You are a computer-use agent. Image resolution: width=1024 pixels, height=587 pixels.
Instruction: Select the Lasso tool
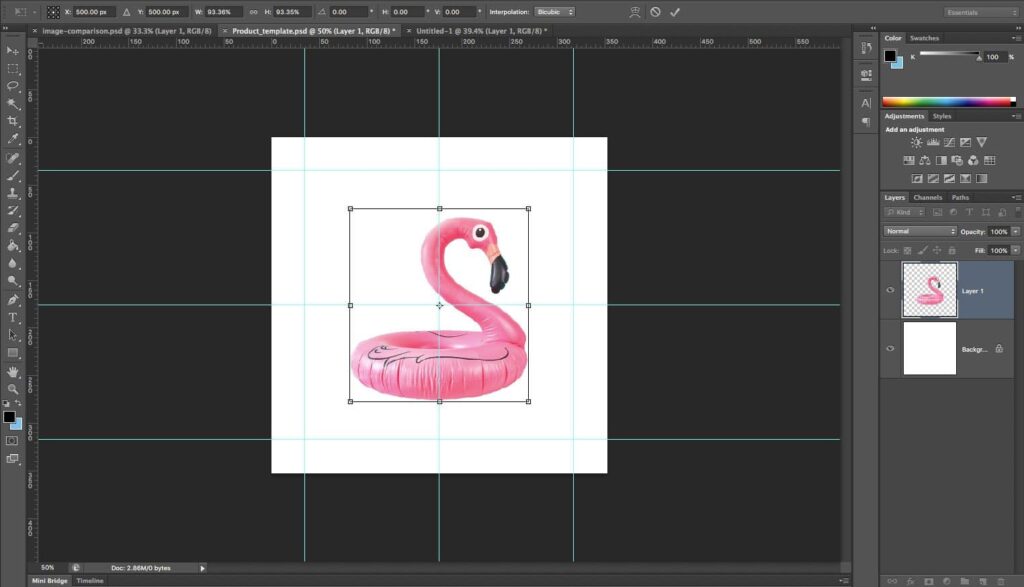pyautogui.click(x=13, y=86)
